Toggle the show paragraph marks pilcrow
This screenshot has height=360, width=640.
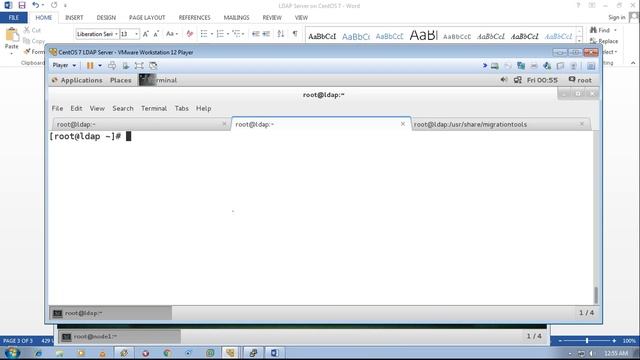pyautogui.click(x=295, y=34)
